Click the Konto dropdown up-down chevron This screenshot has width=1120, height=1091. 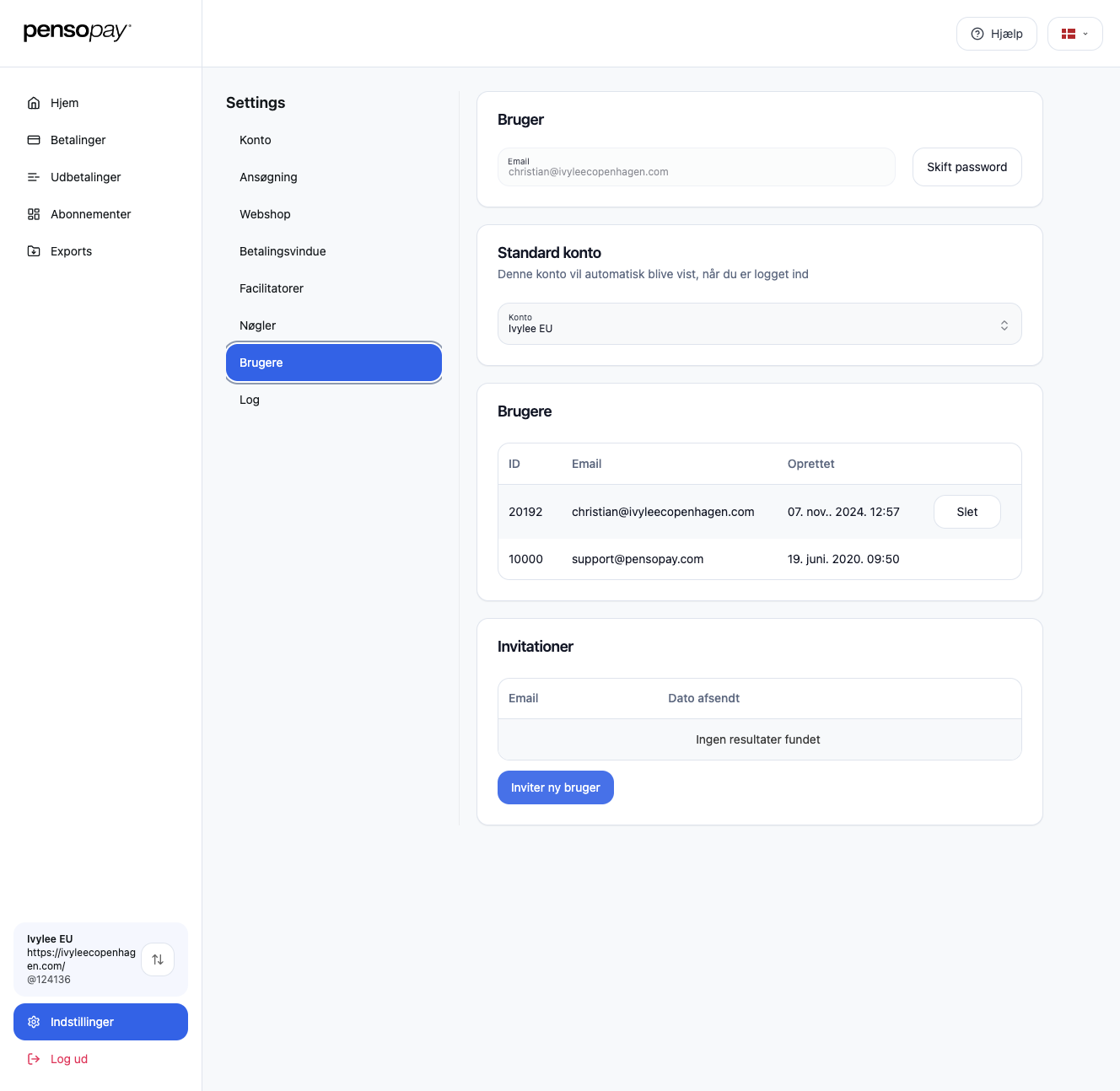(1004, 325)
